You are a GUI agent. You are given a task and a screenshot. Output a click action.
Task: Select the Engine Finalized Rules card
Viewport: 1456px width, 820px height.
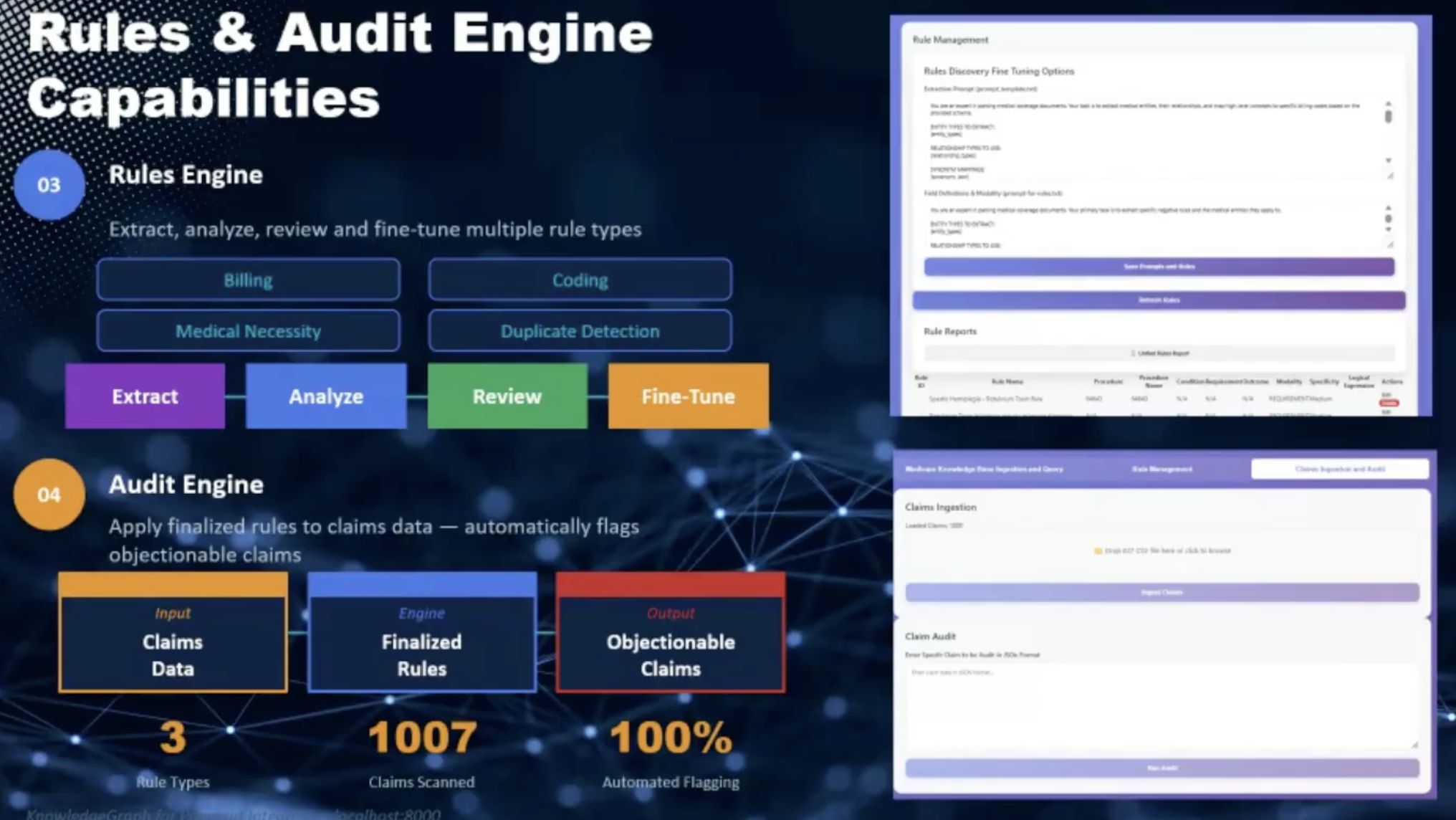[422, 632]
